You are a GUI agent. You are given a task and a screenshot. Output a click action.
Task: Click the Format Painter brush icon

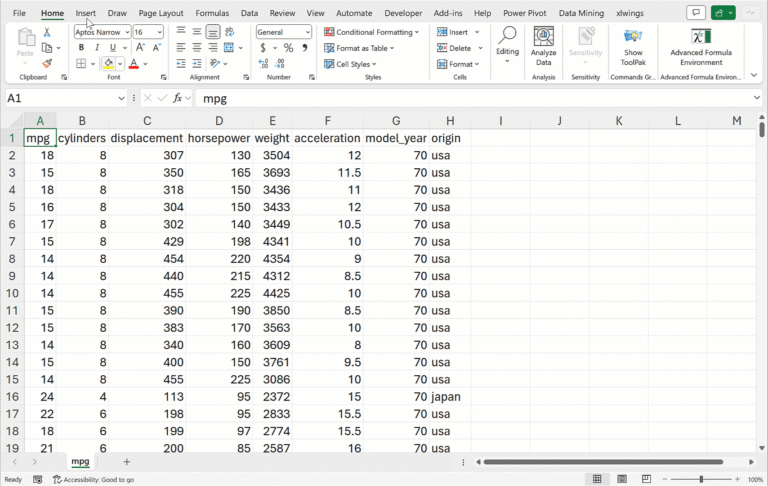[x=46, y=63]
